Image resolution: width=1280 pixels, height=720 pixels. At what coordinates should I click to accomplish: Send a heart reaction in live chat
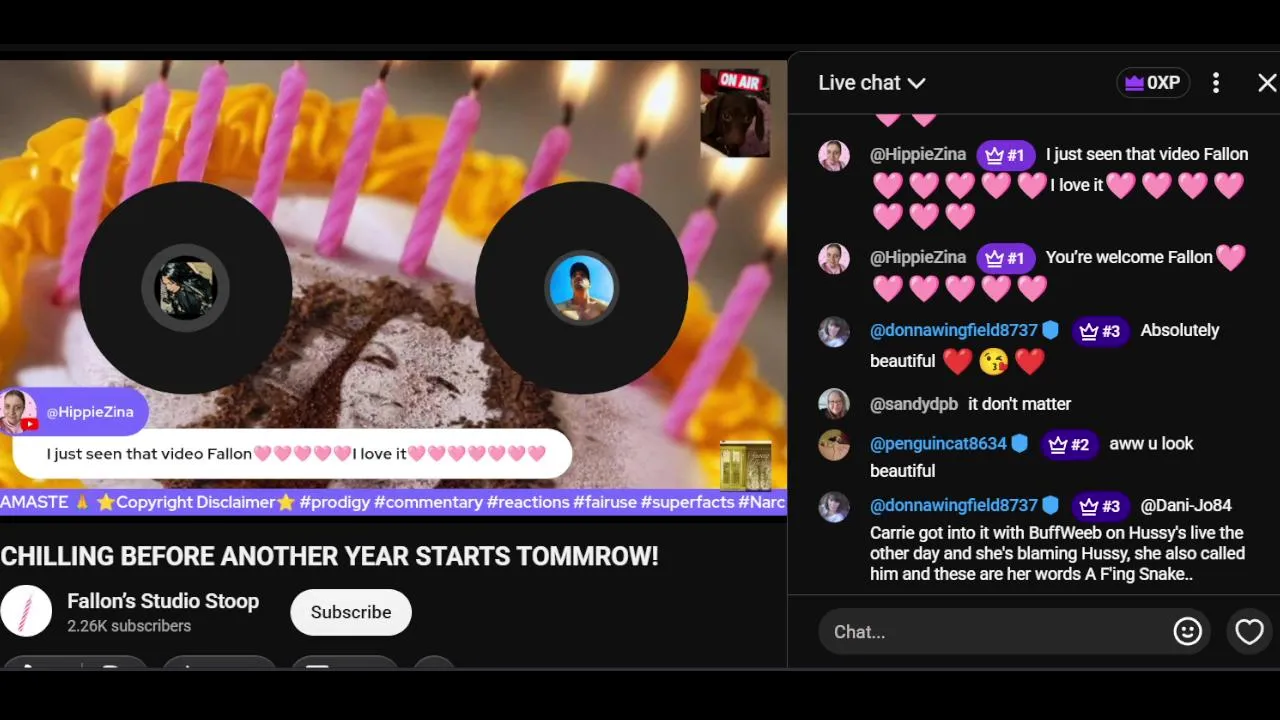1249,632
